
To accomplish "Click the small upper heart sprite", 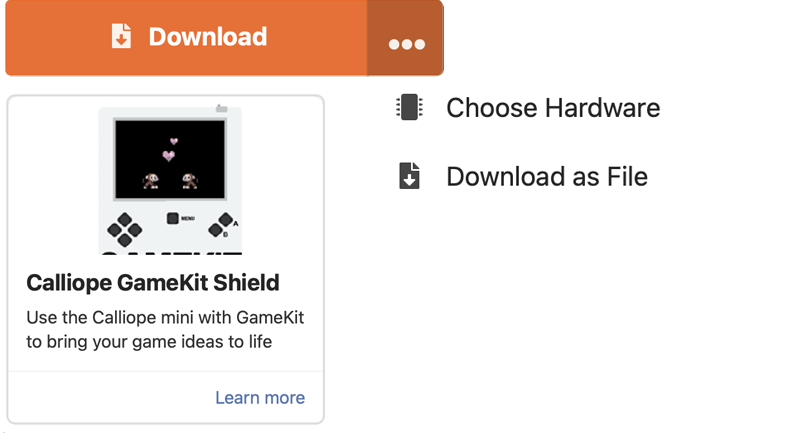I will tap(174, 141).
